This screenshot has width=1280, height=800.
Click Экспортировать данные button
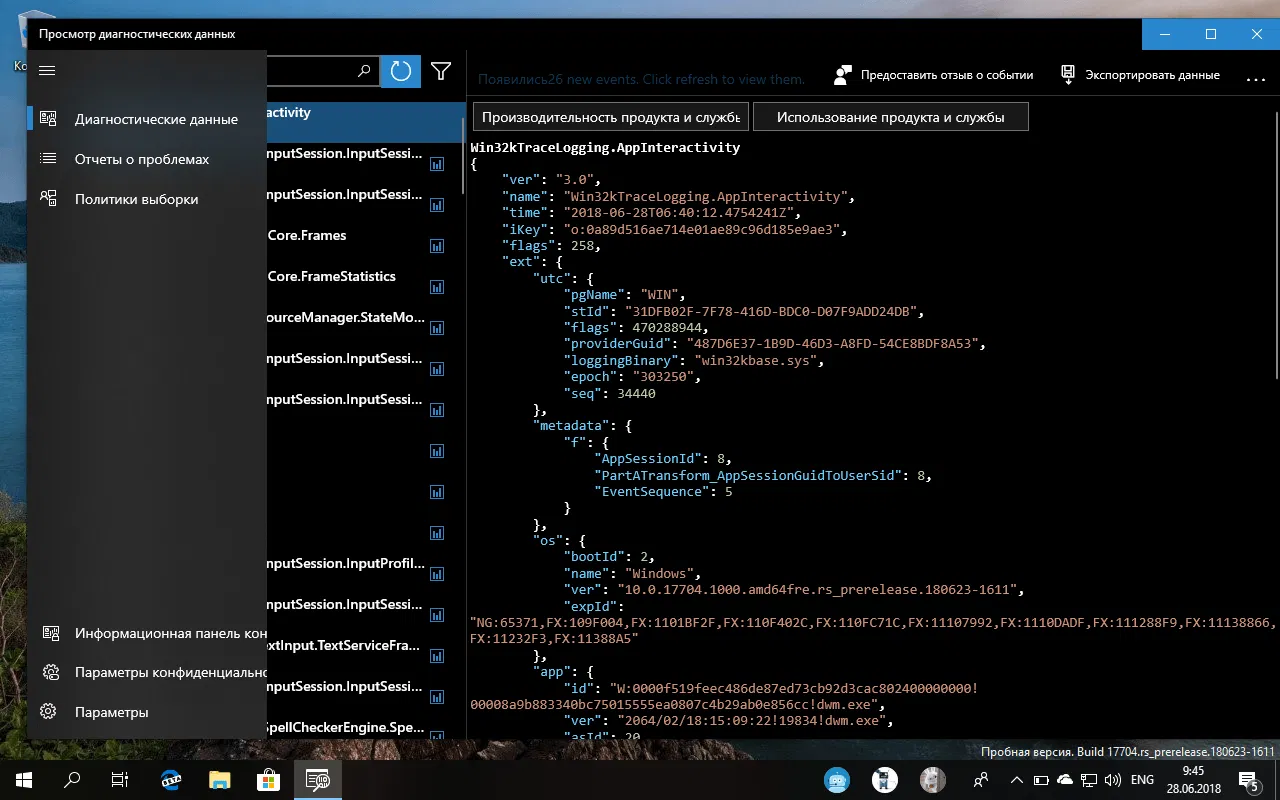(x=1140, y=75)
